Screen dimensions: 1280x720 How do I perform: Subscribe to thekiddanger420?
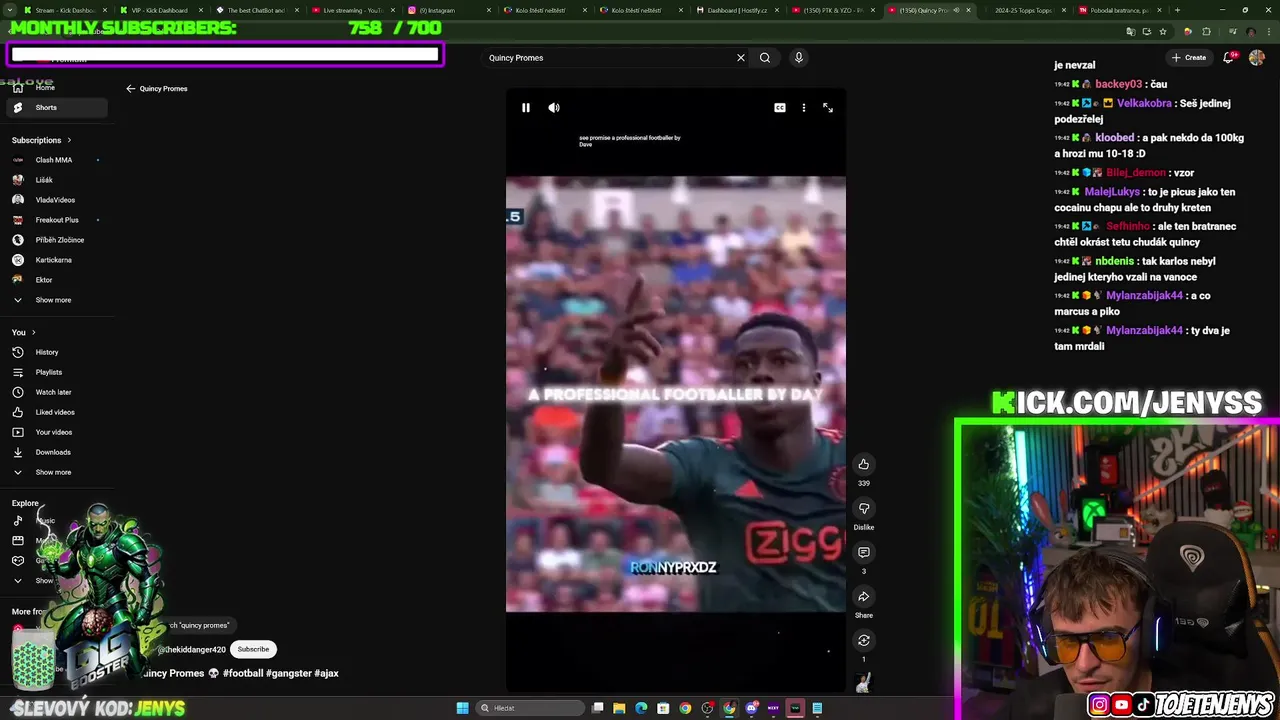[x=253, y=649]
